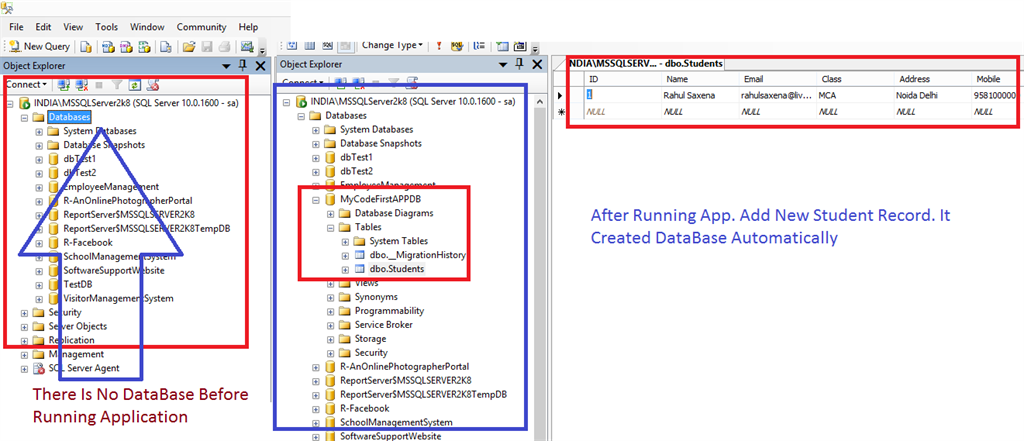Toggle the Results pane icon
This screenshot has width=1024, height=441.
point(346,45)
